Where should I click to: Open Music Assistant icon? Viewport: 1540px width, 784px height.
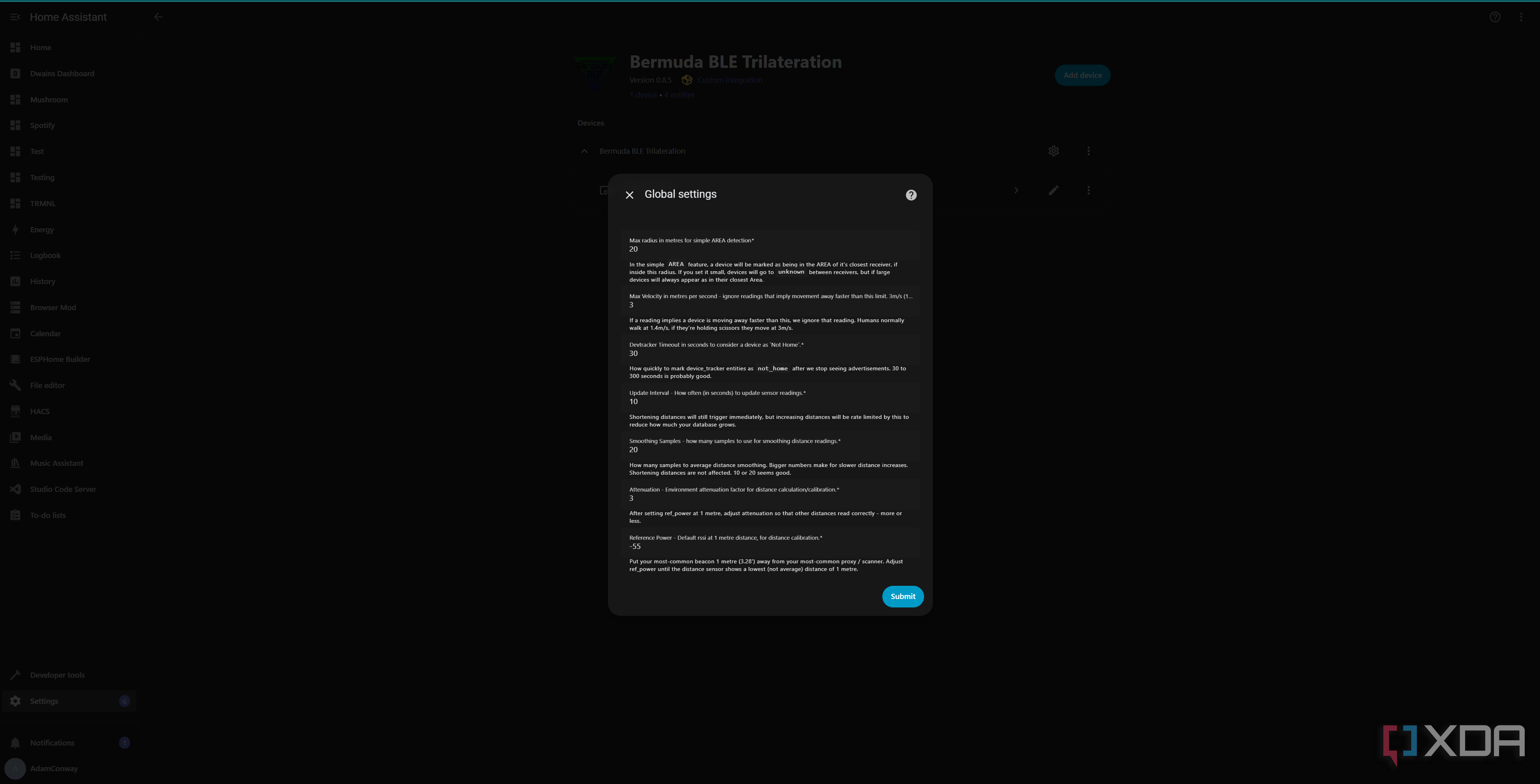(x=16, y=463)
